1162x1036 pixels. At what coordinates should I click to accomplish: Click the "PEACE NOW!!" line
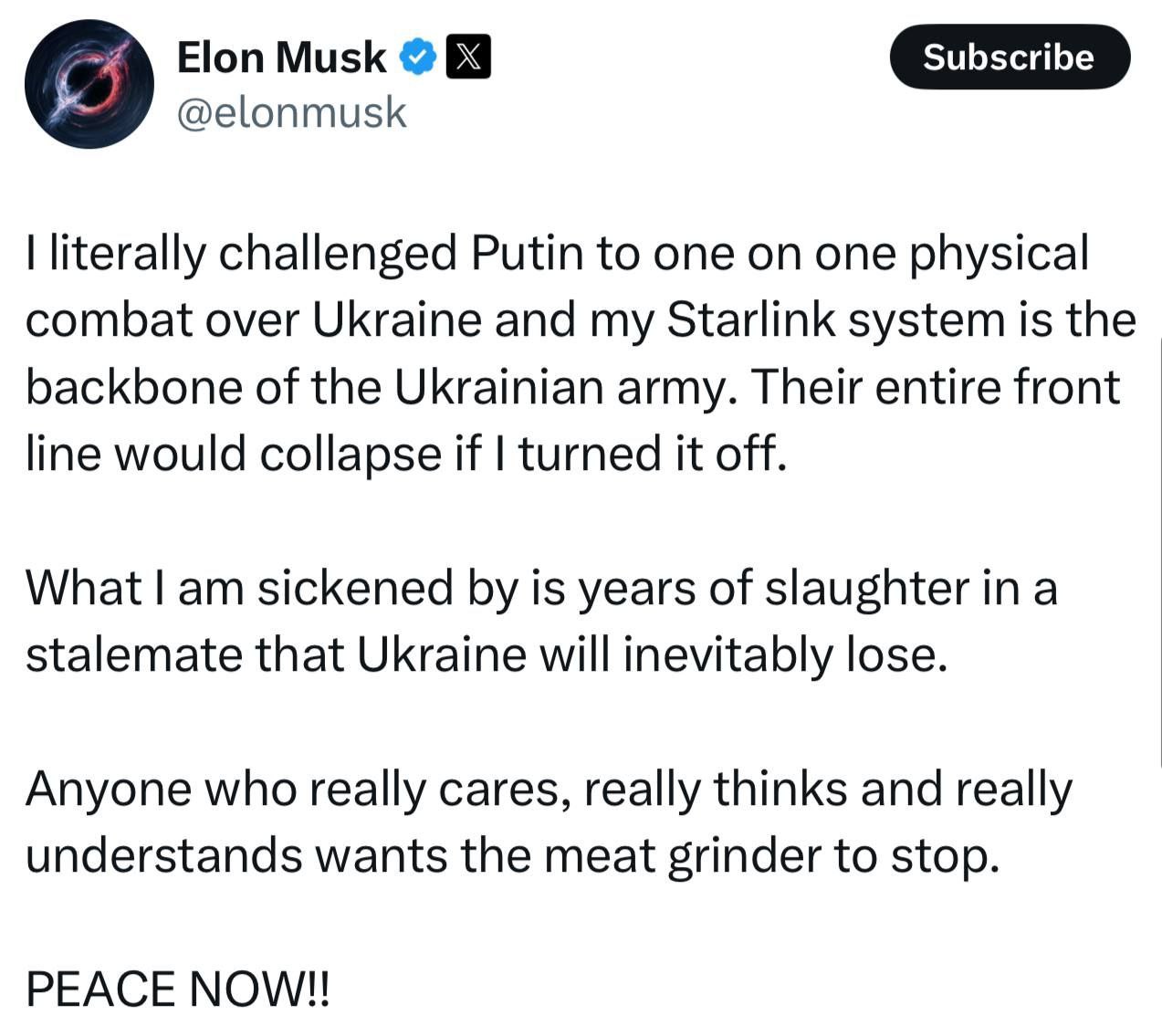click(x=177, y=989)
